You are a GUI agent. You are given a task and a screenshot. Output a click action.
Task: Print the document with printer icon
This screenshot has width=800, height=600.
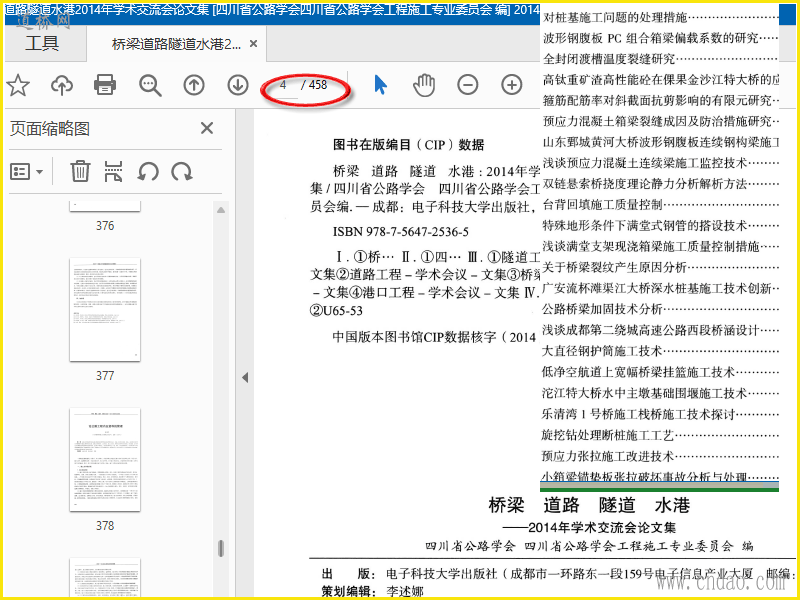point(105,85)
